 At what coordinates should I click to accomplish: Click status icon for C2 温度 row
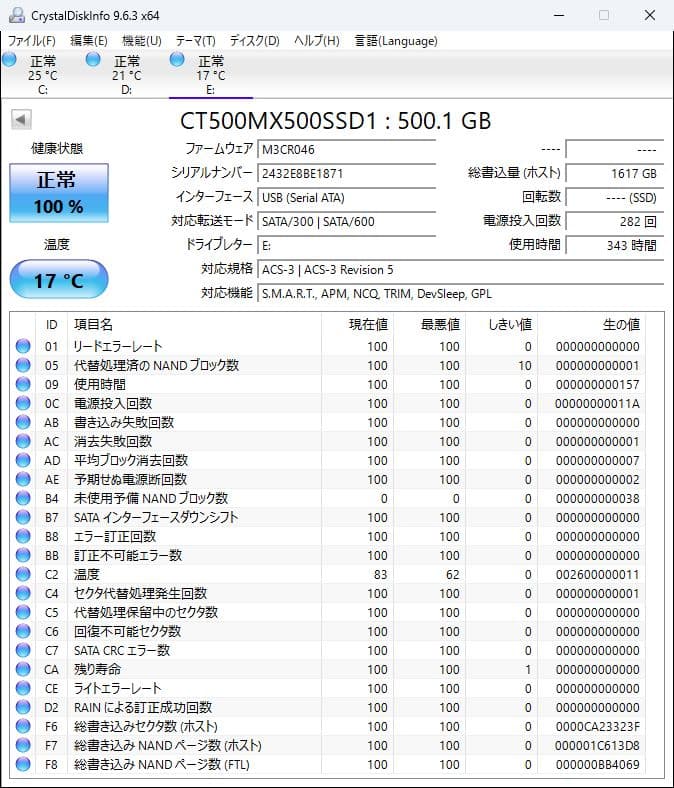tap(23, 574)
